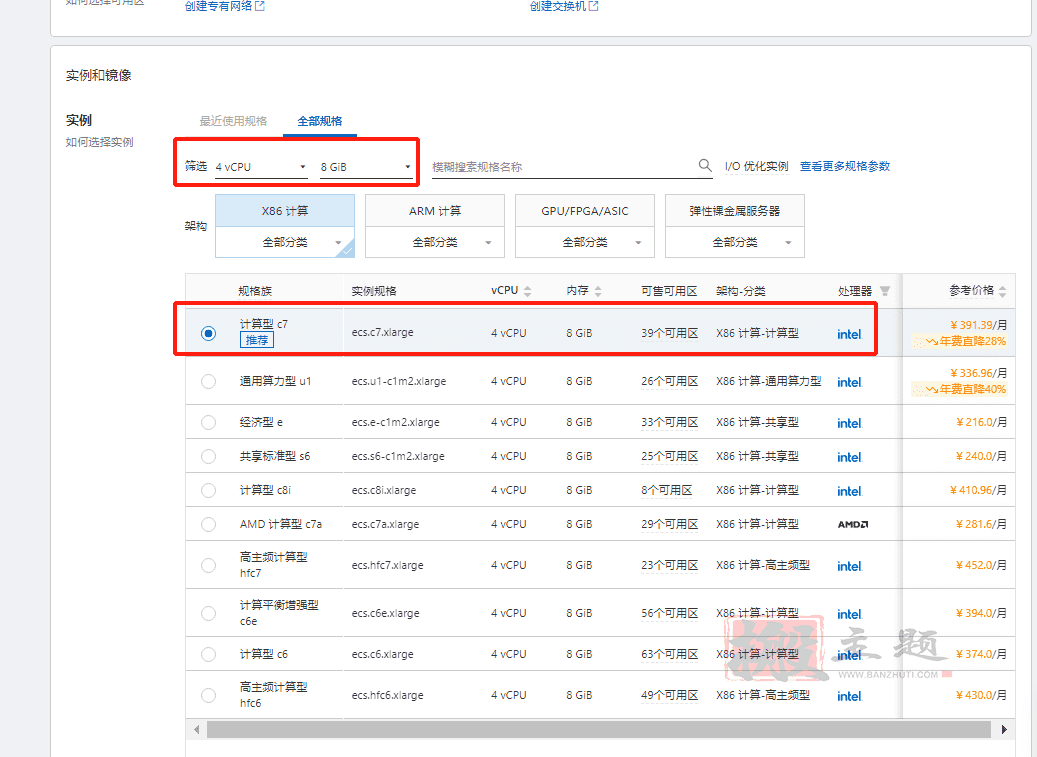Click the ¥281.6/月 price

click(981, 524)
